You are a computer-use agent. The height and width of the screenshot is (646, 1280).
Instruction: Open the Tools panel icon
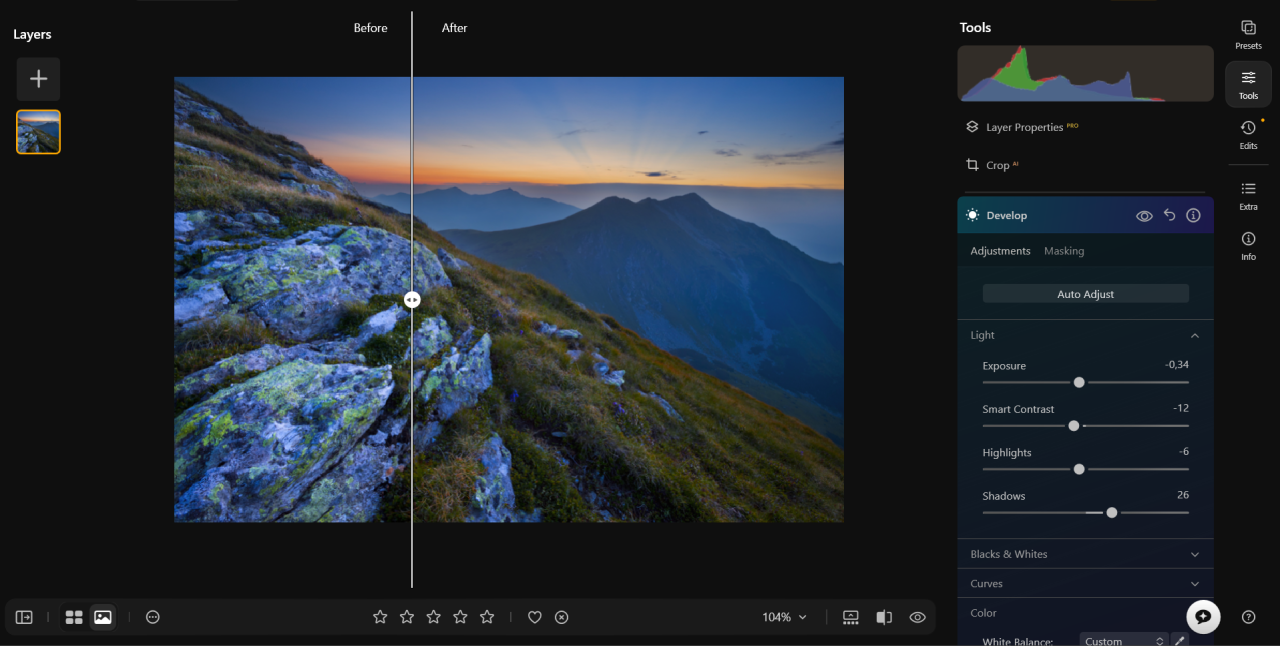1248,84
